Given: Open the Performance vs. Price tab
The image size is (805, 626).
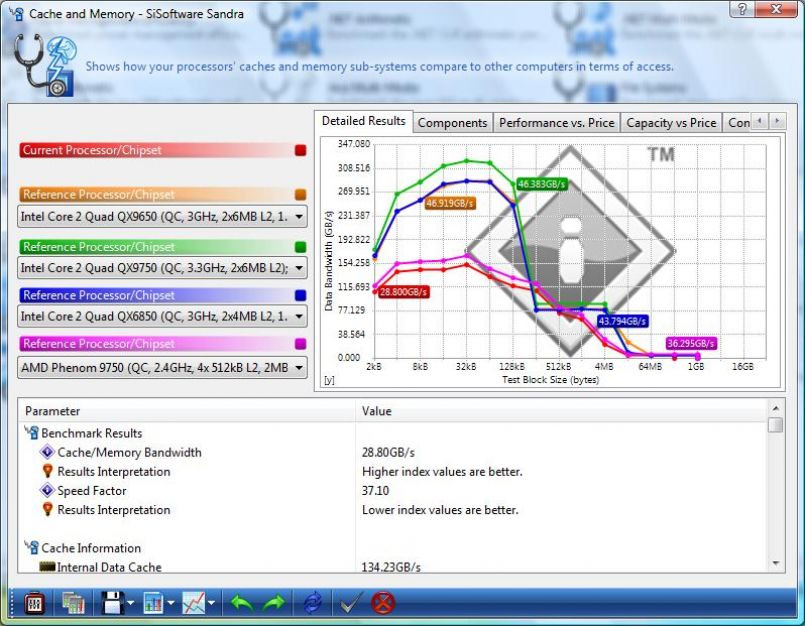Looking at the screenshot, I should click(x=556, y=122).
